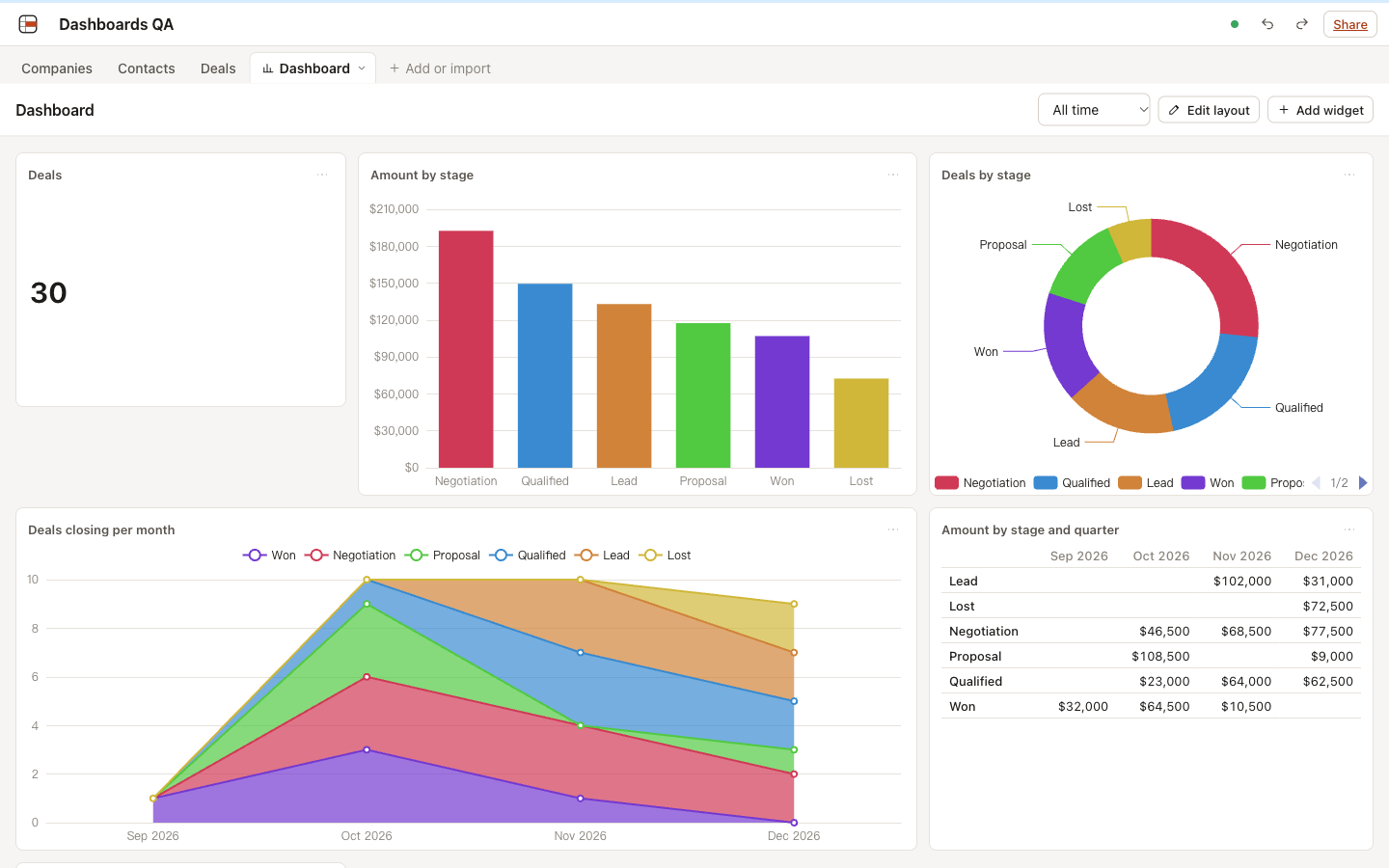This screenshot has width=1389, height=868.
Task: Click the 30 total in the Deals widget
Action: [49, 293]
